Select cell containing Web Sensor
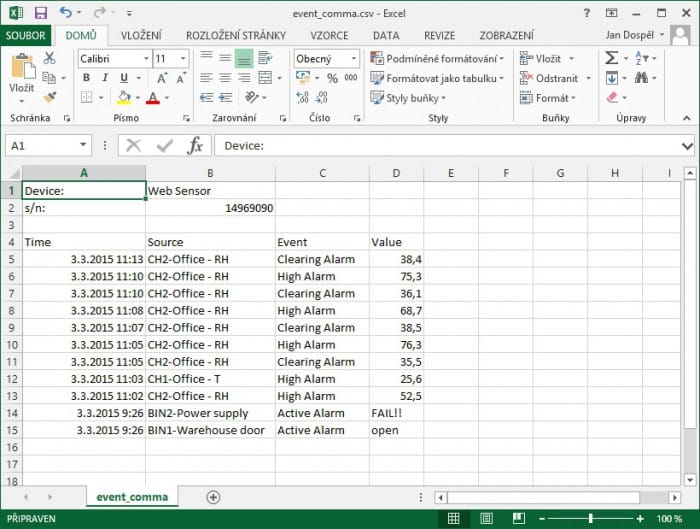This screenshot has height=529, width=700. tap(209, 190)
